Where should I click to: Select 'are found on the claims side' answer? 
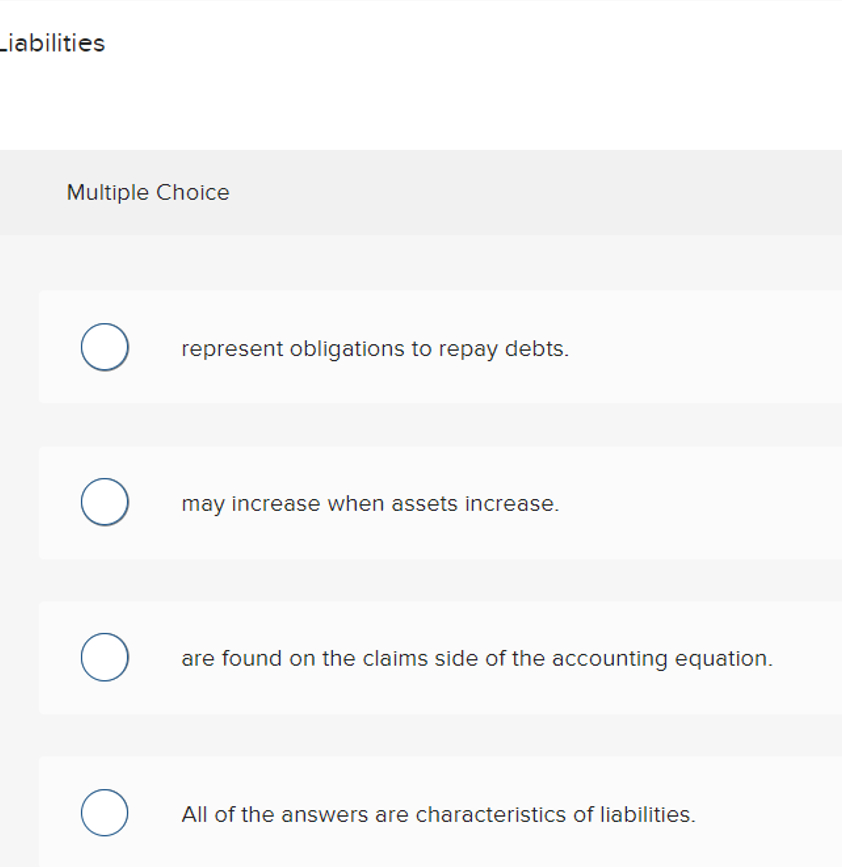pos(104,657)
